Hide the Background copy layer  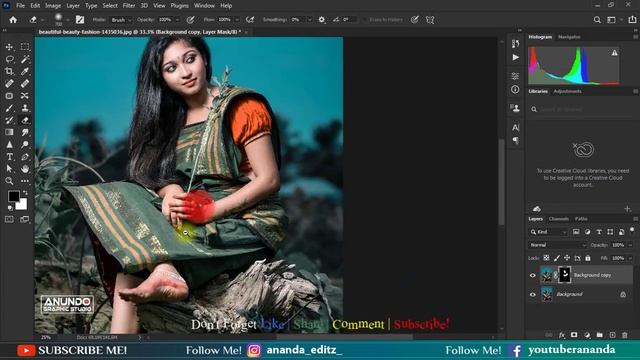pyautogui.click(x=533, y=275)
